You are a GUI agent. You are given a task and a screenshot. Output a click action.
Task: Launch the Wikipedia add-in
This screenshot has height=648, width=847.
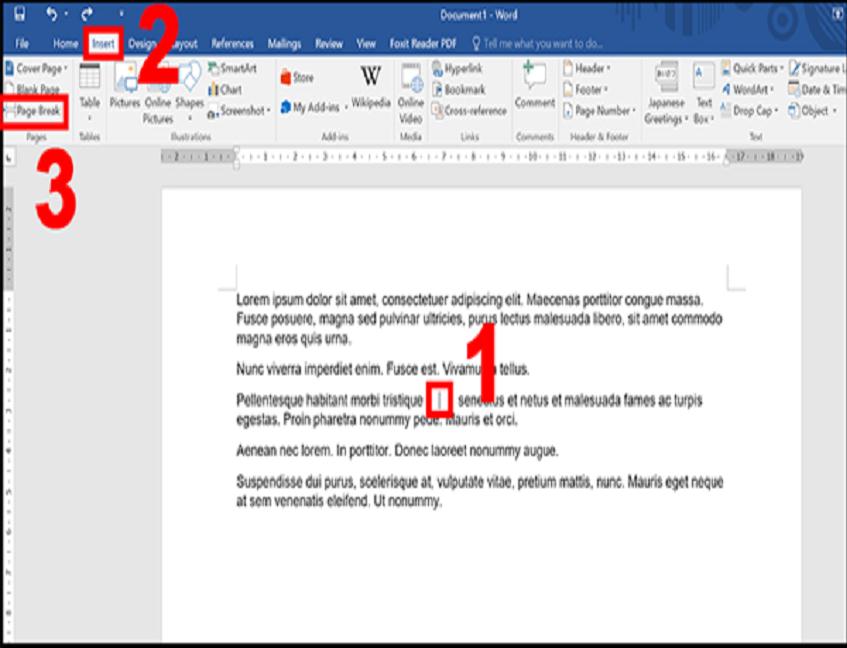[x=371, y=86]
